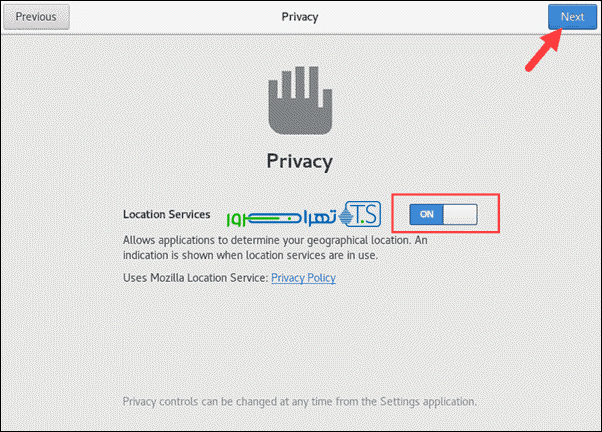Click the "Allows applications to determine" description line
This screenshot has width=602, height=432.
click(x=272, y=241)
